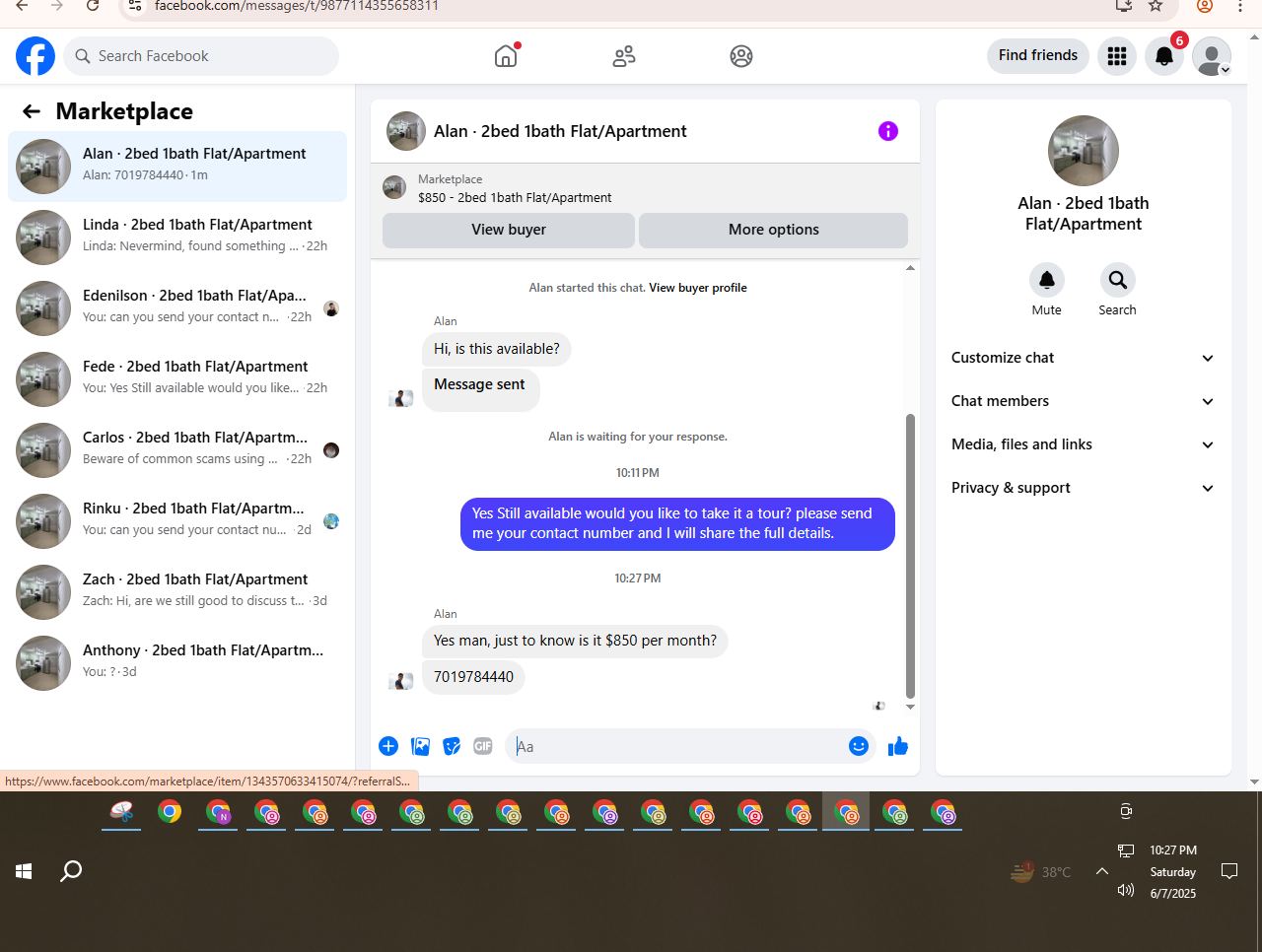Open the purple conversation information icon

coord(888,131)
